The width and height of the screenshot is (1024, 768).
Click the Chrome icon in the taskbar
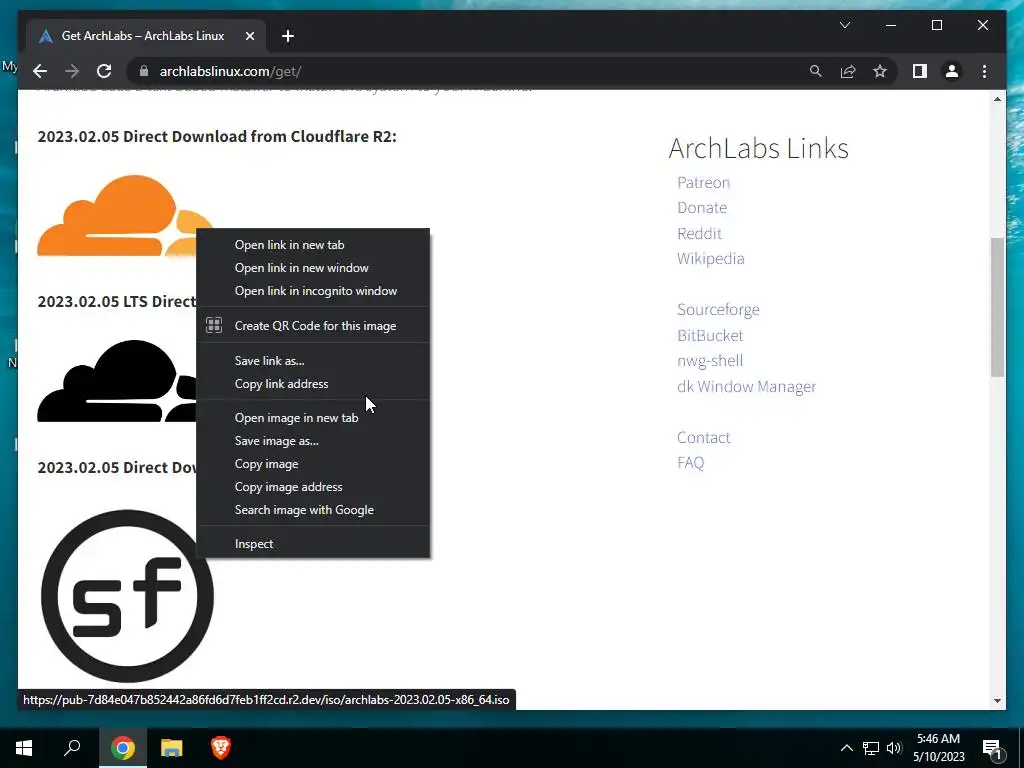(123, 748)
